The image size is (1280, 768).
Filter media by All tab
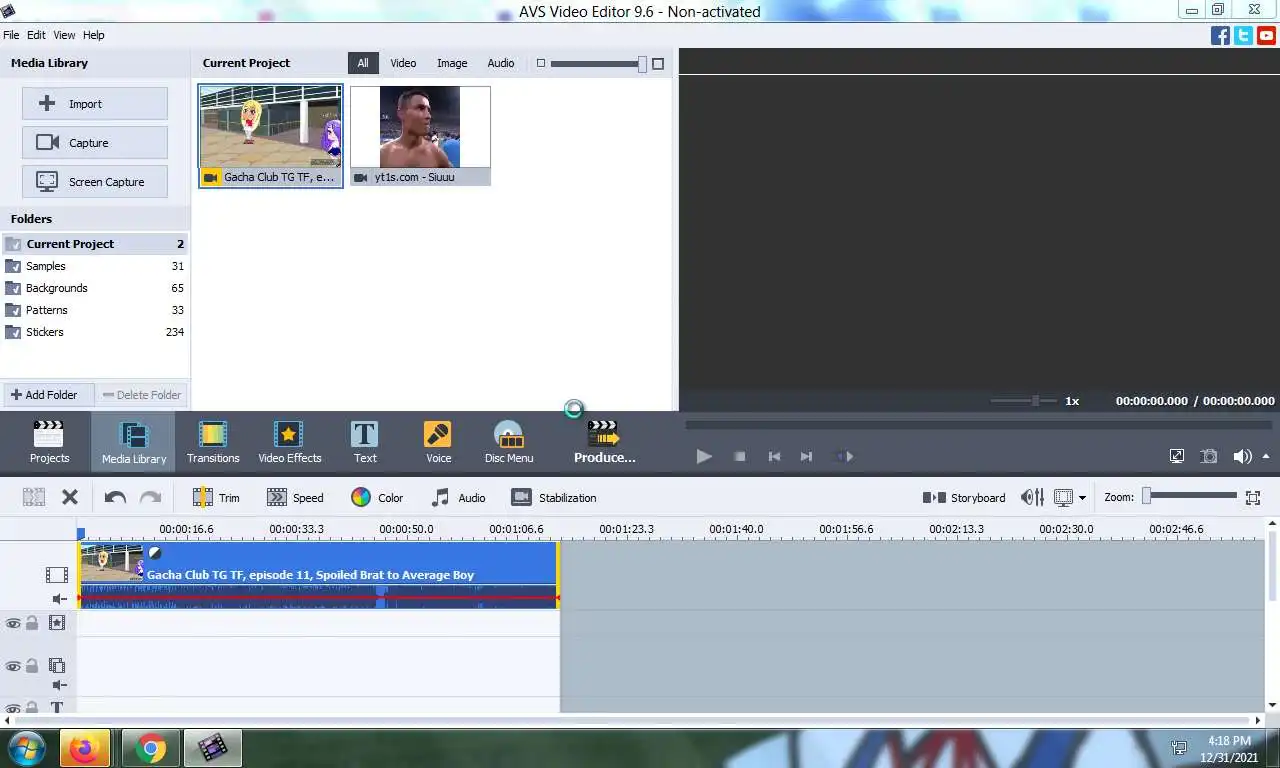click(x=363, y=63)
